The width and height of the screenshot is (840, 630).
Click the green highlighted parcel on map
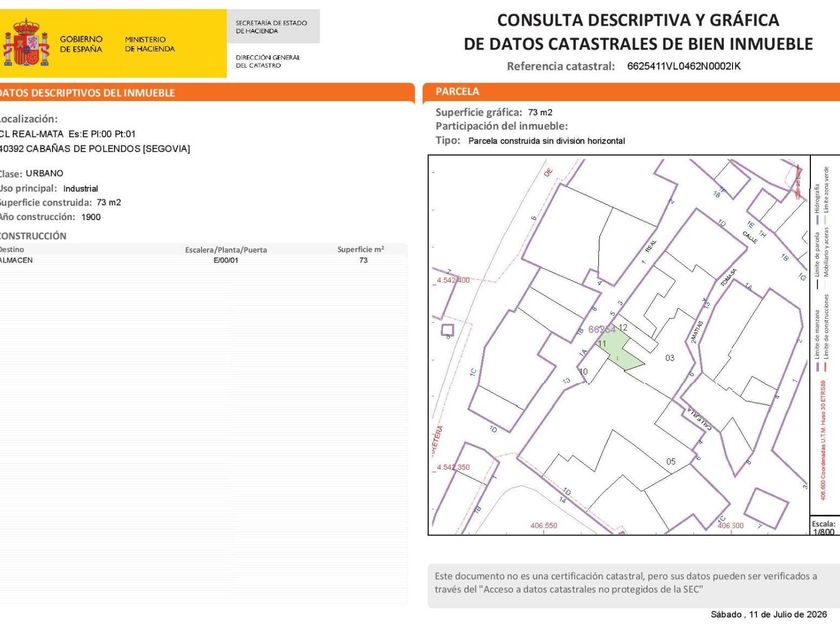click(621, 350)
